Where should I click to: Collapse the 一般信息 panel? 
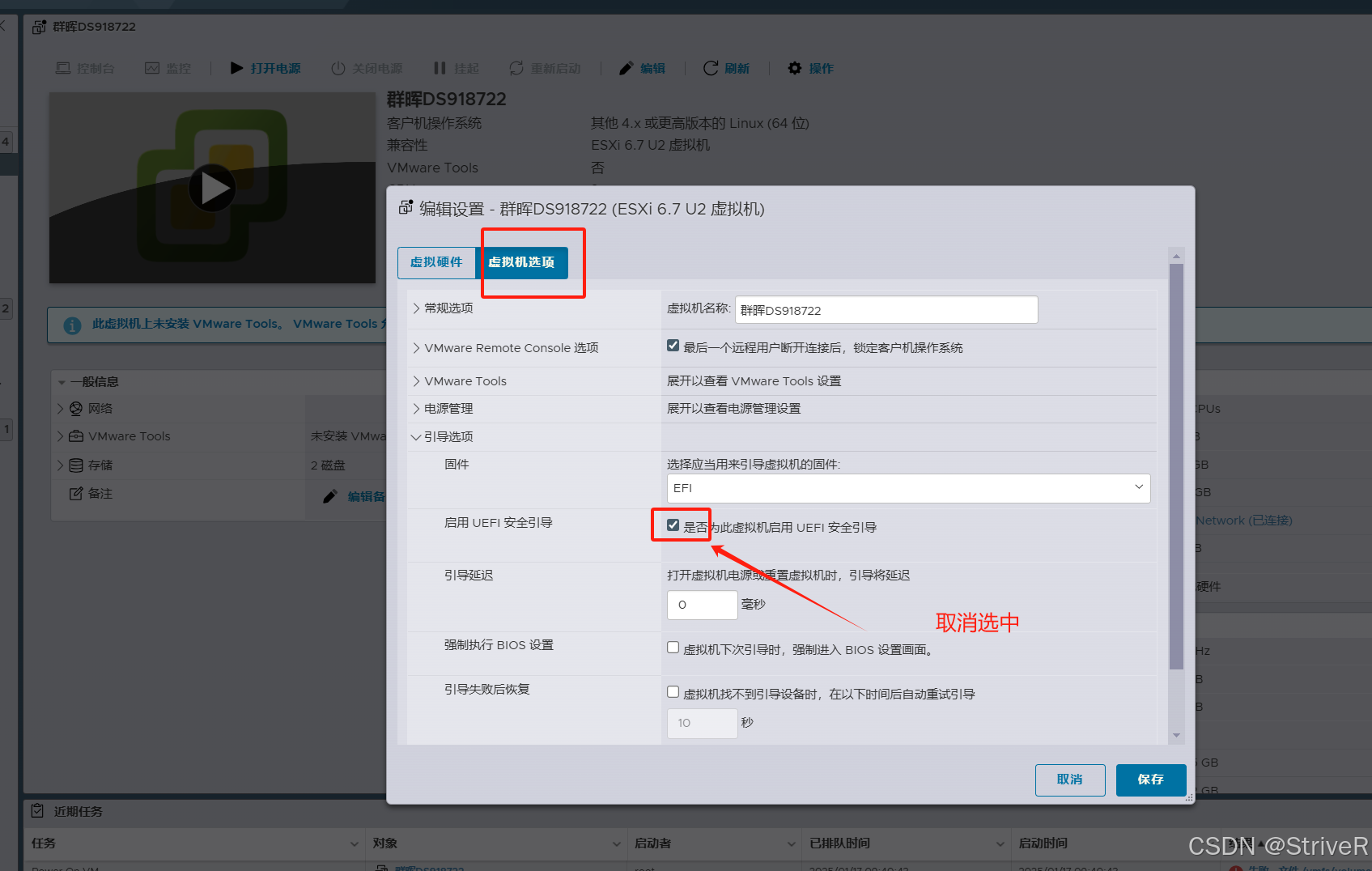coord(62,382)
